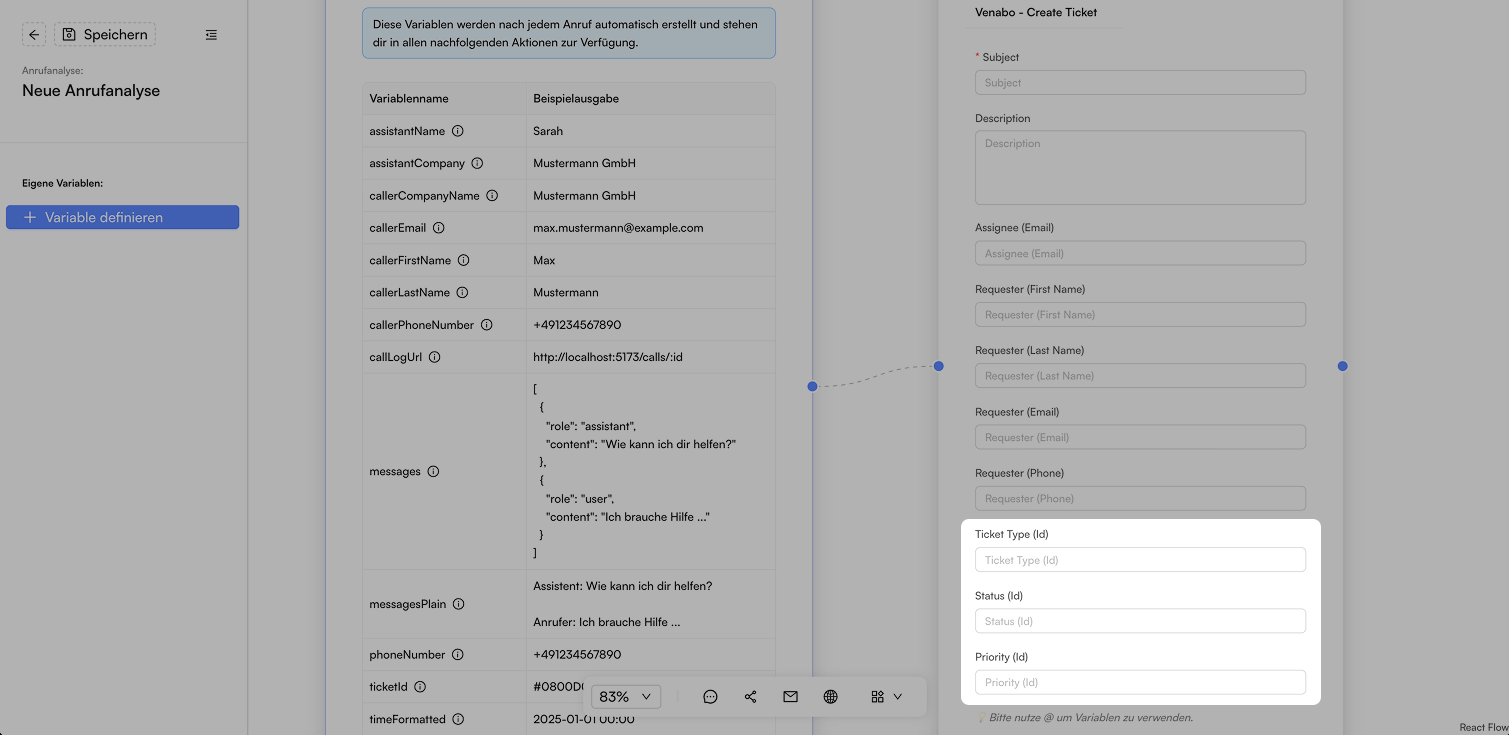
Task: Click the React Flow attribution link
Action: [x=1482, y=728]
